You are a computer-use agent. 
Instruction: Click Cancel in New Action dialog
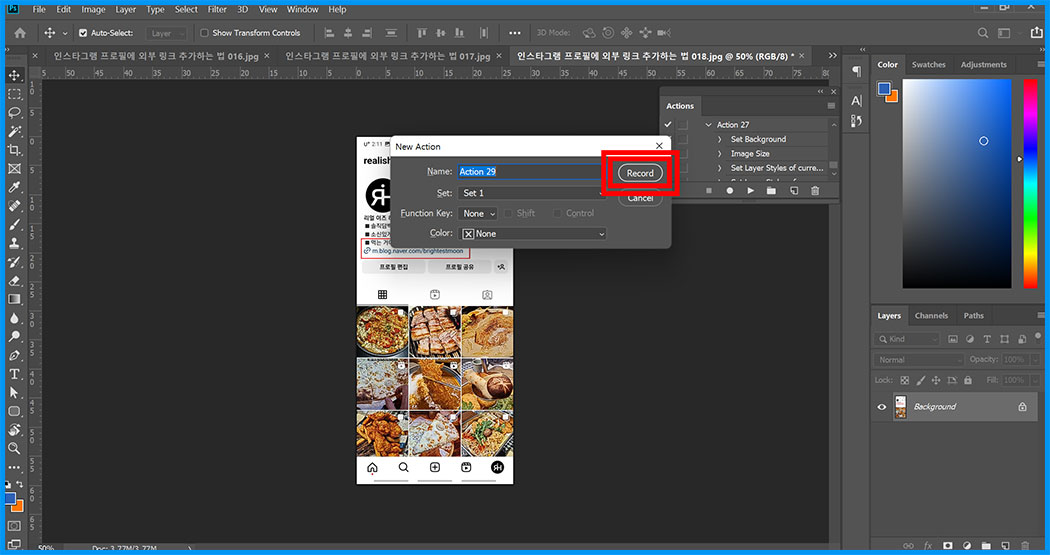(640, 198)
